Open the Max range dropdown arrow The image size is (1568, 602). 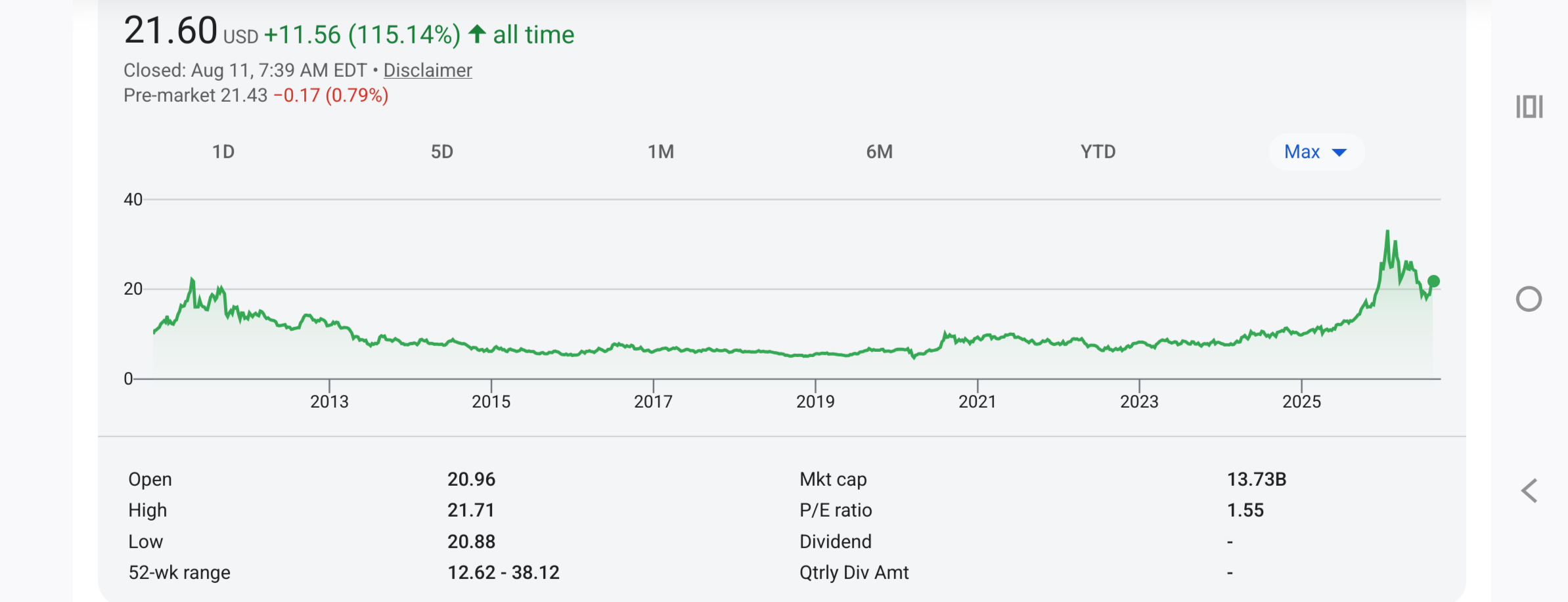(1339, 152)
